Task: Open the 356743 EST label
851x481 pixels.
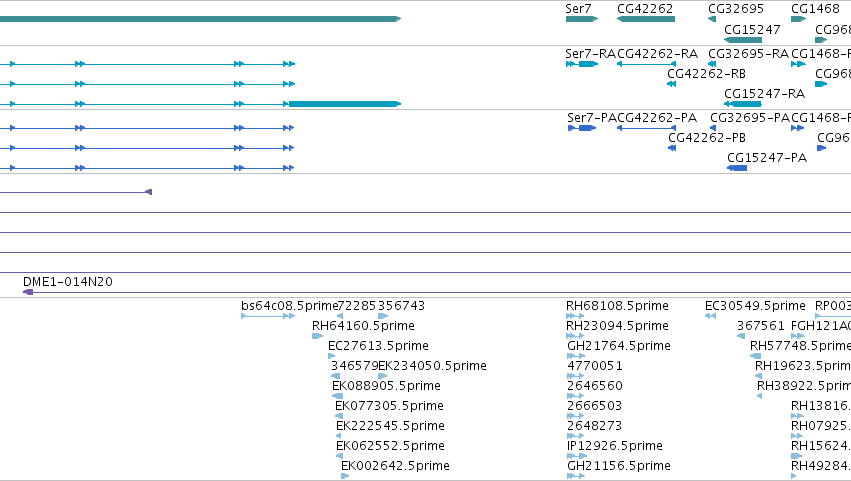Action: tap(401, 306)
